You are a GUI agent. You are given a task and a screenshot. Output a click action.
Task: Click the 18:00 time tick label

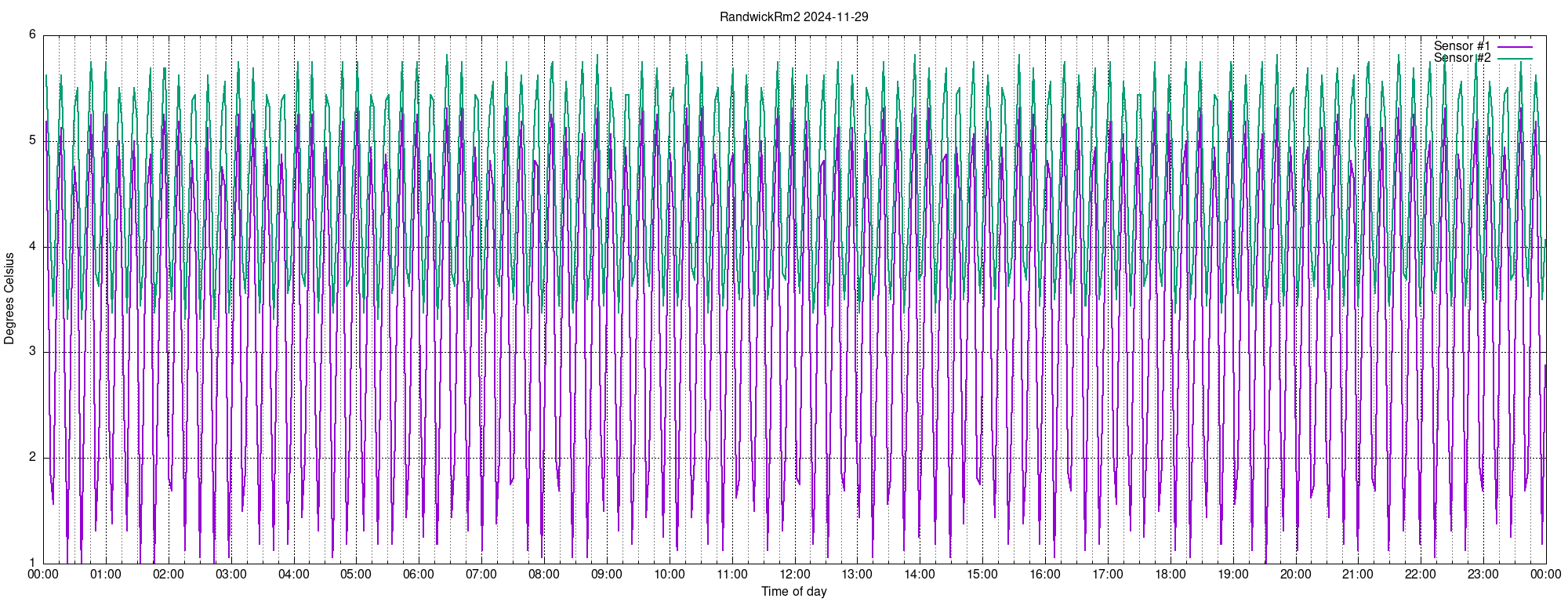1171,574
